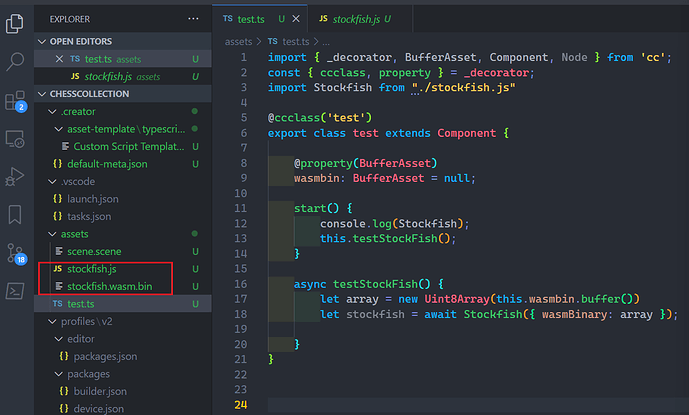Open device.json file
Viewport: 689px width, 415px height.
point(123,408)
